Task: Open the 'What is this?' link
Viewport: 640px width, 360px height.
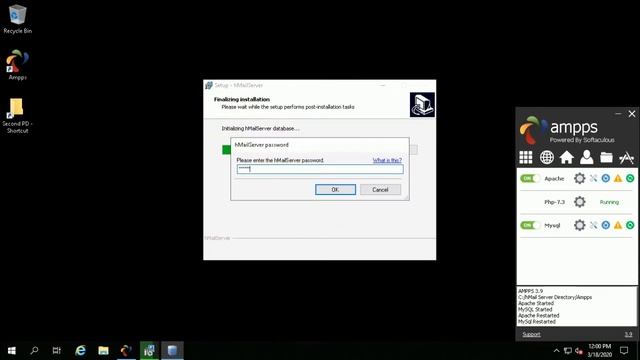Action: click(x=387, y=160)
